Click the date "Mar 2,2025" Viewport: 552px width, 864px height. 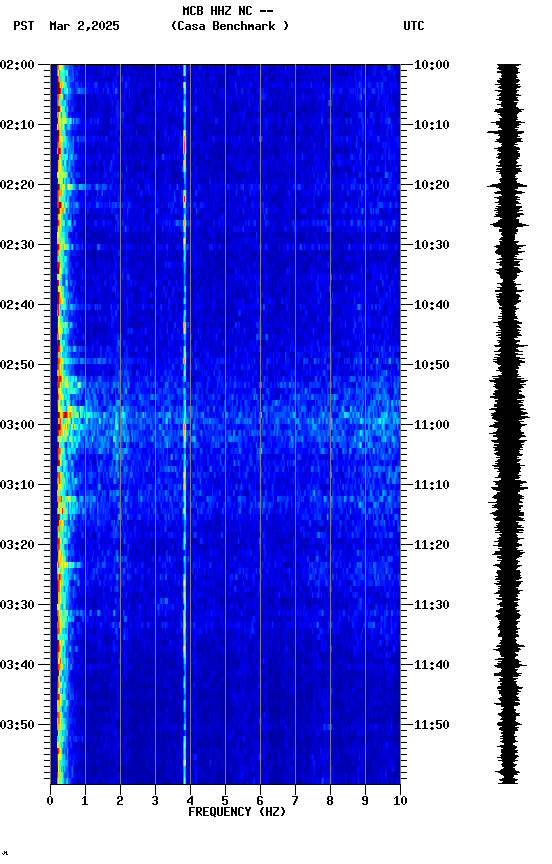click(84, 26)
